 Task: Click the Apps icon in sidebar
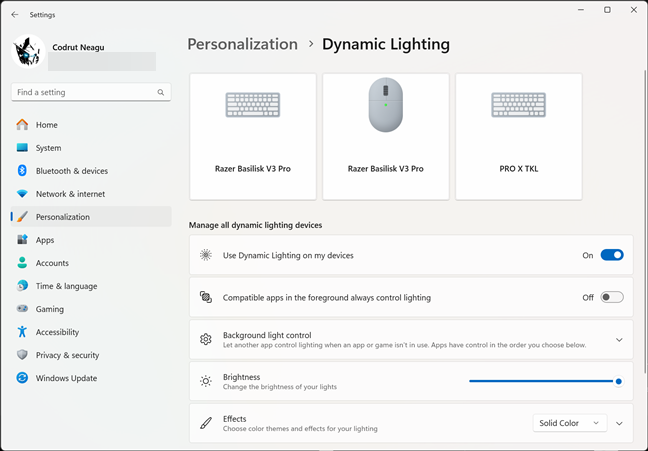[x=22, y=240]
